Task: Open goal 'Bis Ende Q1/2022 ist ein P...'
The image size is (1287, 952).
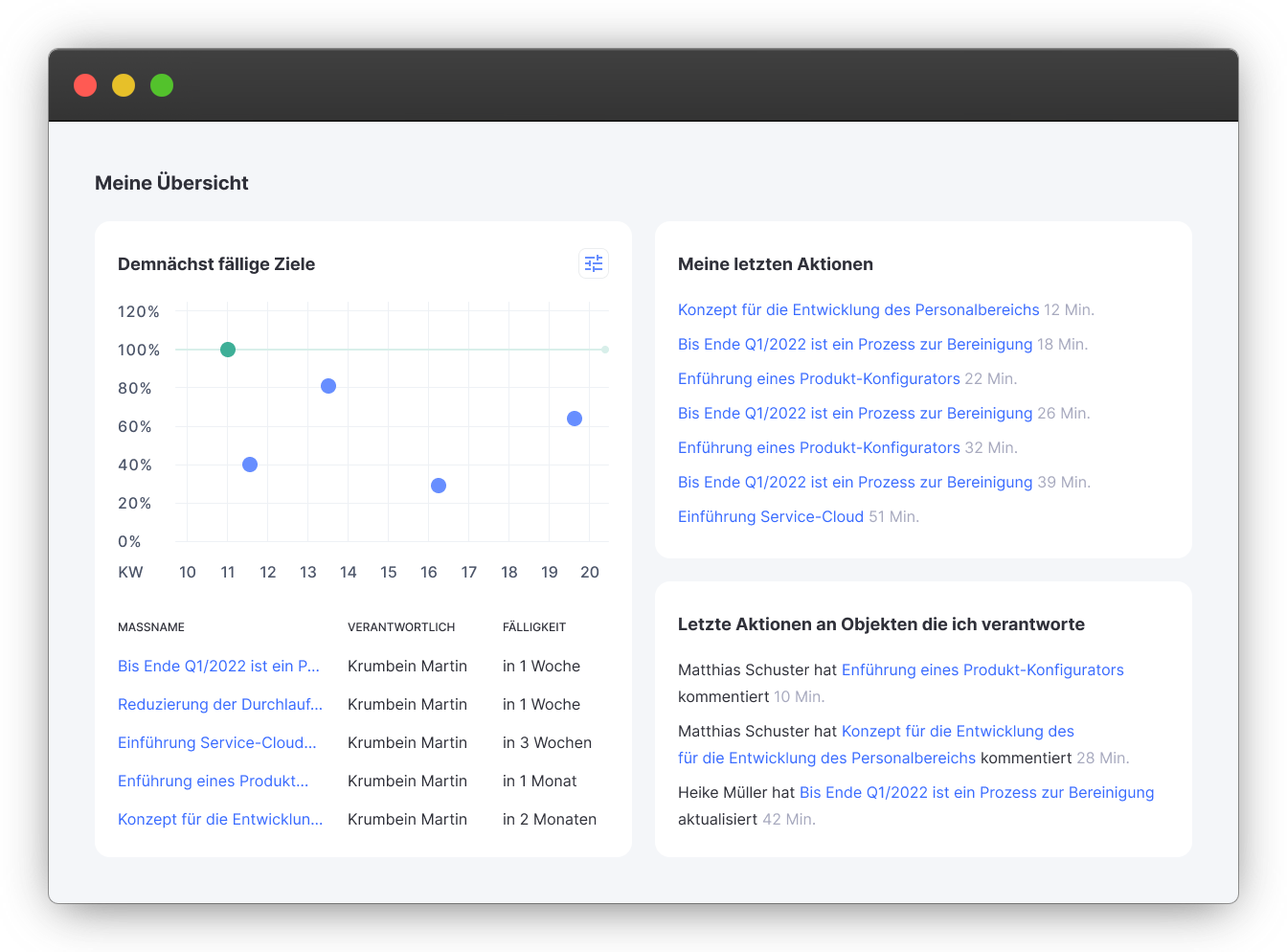Action: point(218,666)
